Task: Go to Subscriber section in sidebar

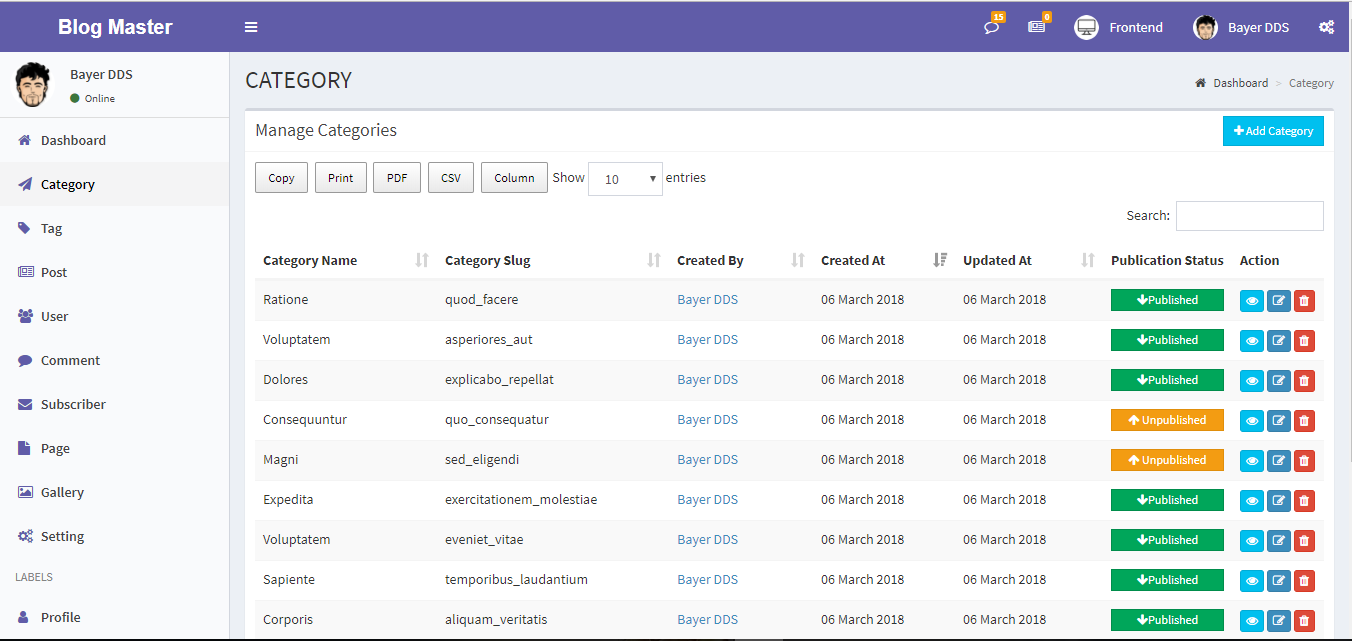Action: [73, 404]
